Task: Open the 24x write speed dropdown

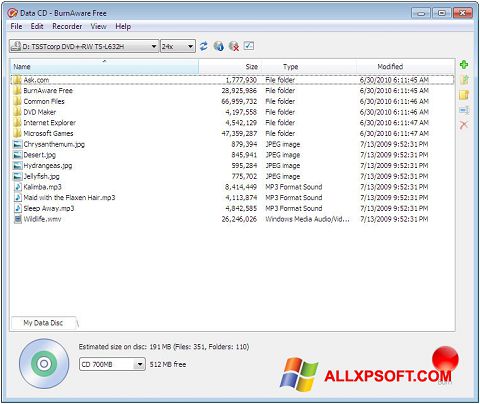Action: 177,46
